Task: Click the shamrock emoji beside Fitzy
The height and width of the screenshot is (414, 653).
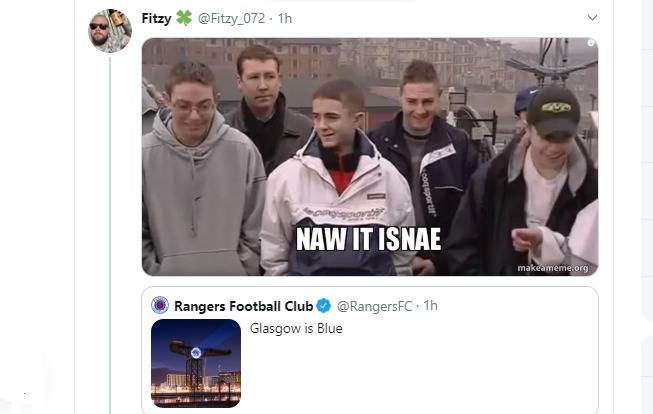Action: [x=184, y=18]
